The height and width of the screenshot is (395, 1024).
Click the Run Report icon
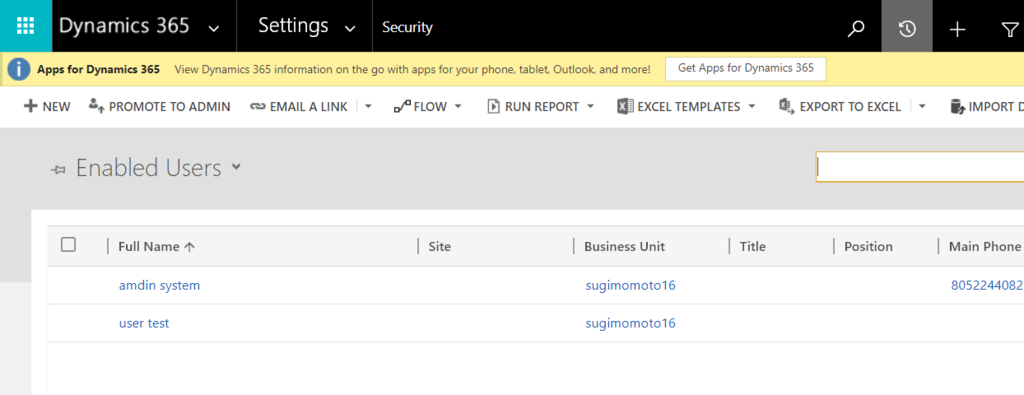494,106
